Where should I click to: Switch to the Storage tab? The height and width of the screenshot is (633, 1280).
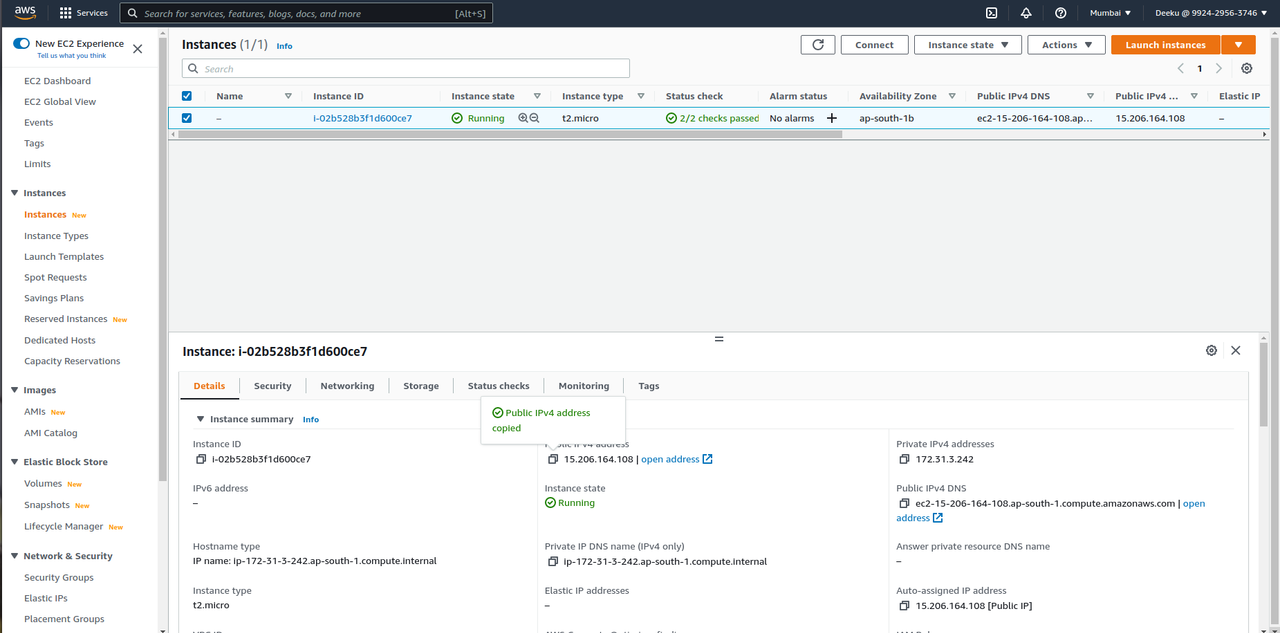(x=421, y=386)
